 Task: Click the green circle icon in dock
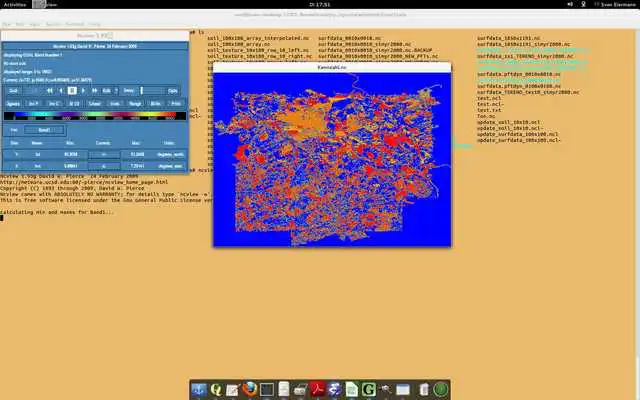tap(440, 389)
